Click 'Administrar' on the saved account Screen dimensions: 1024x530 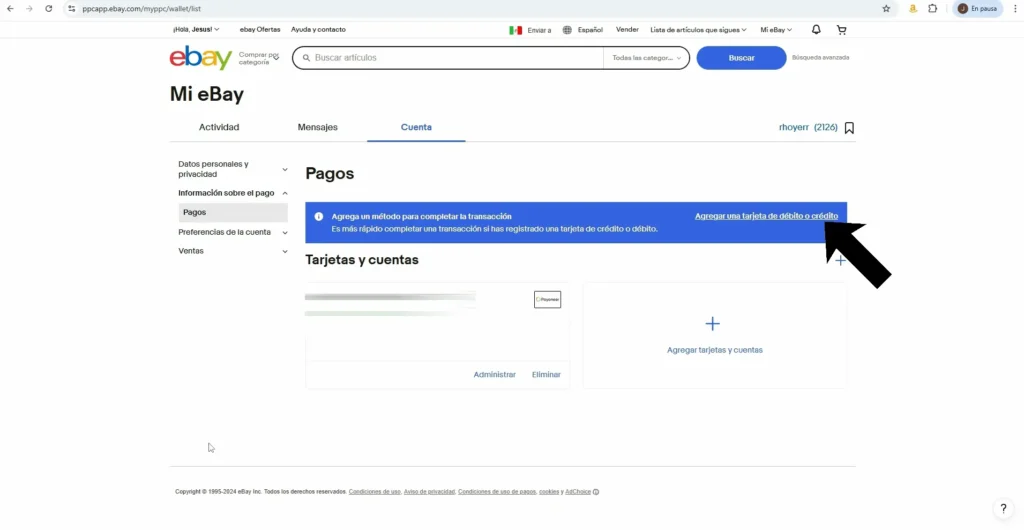pyautogui.click(x=494, y=375)
